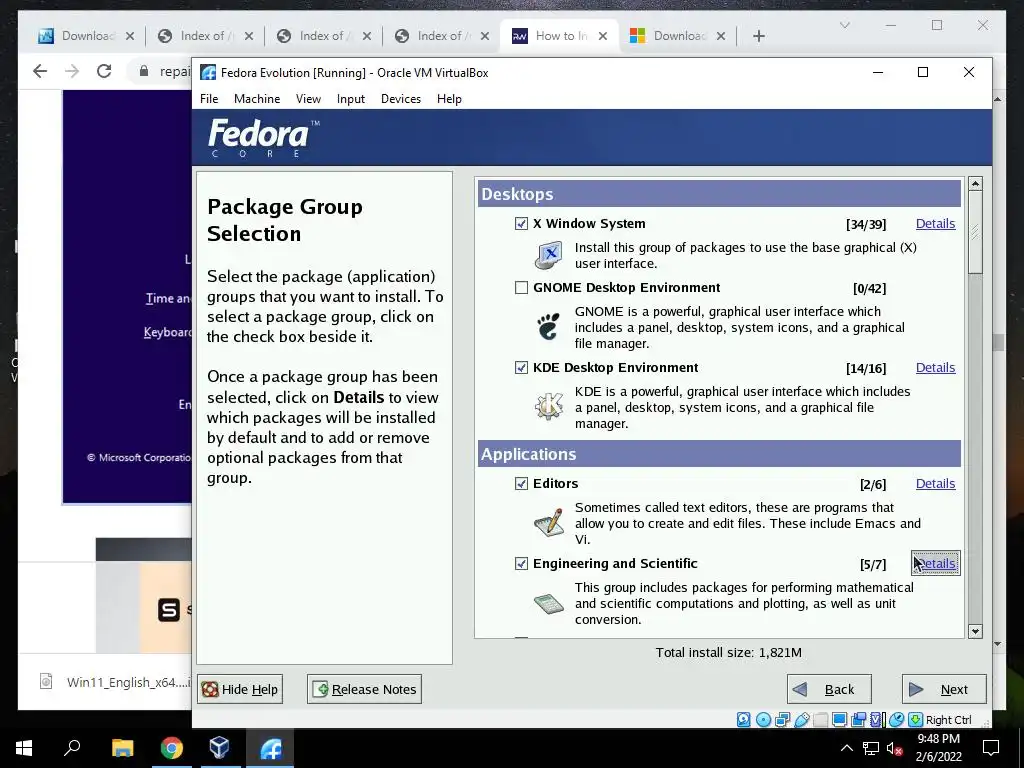The image size is (1024, 768).
Task: Open Editors Details link
Action: click(935, 483)
